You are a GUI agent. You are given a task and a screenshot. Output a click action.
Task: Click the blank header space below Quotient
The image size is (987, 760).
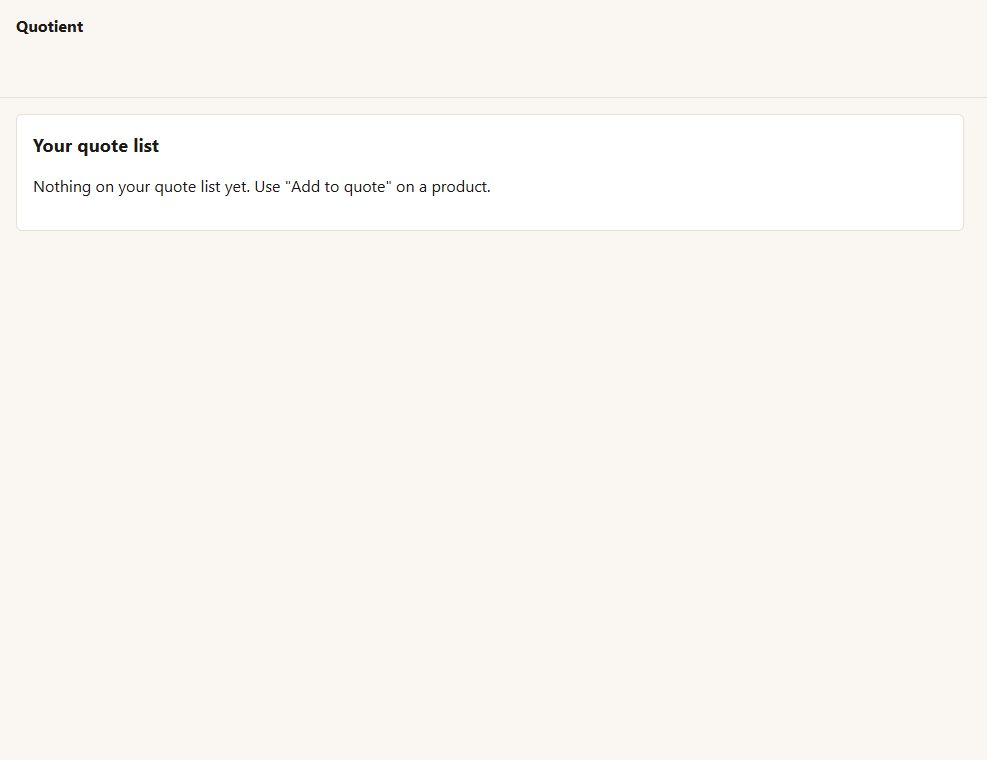tap(49, 66)
